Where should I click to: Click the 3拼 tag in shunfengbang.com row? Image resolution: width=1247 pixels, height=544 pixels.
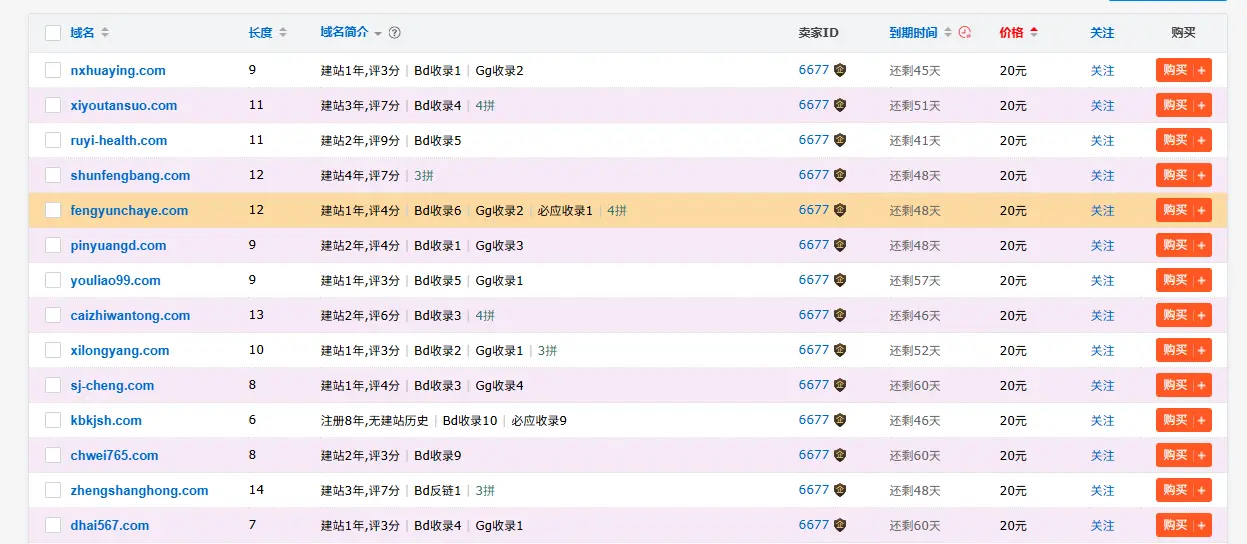pos(424,176)
